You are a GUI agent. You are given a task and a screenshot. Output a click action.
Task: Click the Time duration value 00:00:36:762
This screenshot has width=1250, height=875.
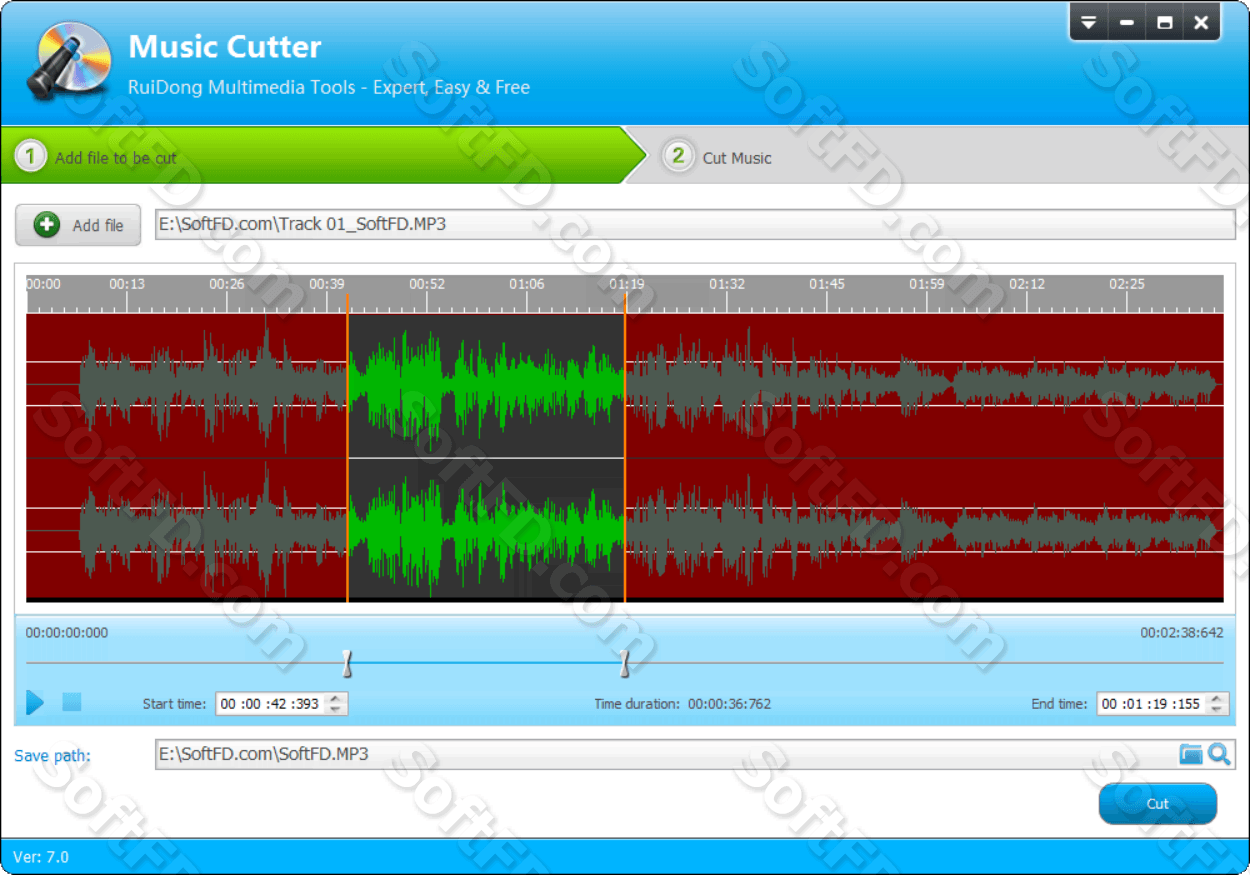point(730,704)
